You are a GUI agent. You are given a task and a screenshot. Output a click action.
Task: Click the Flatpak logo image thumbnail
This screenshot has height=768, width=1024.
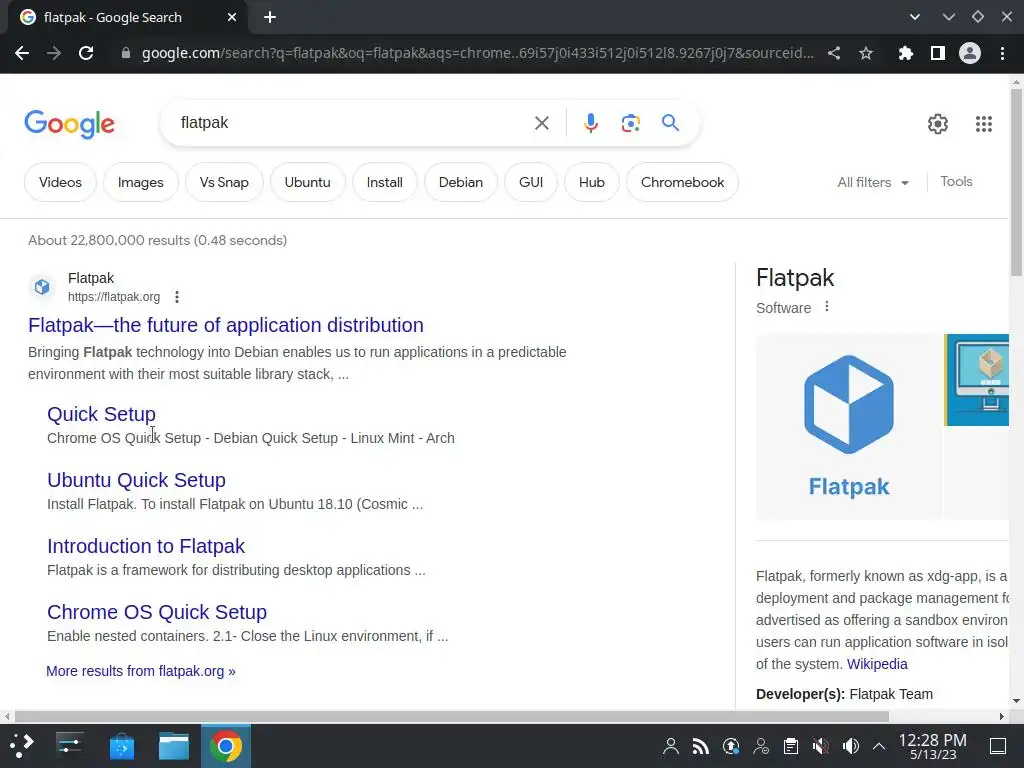click(x=848, y=426)
